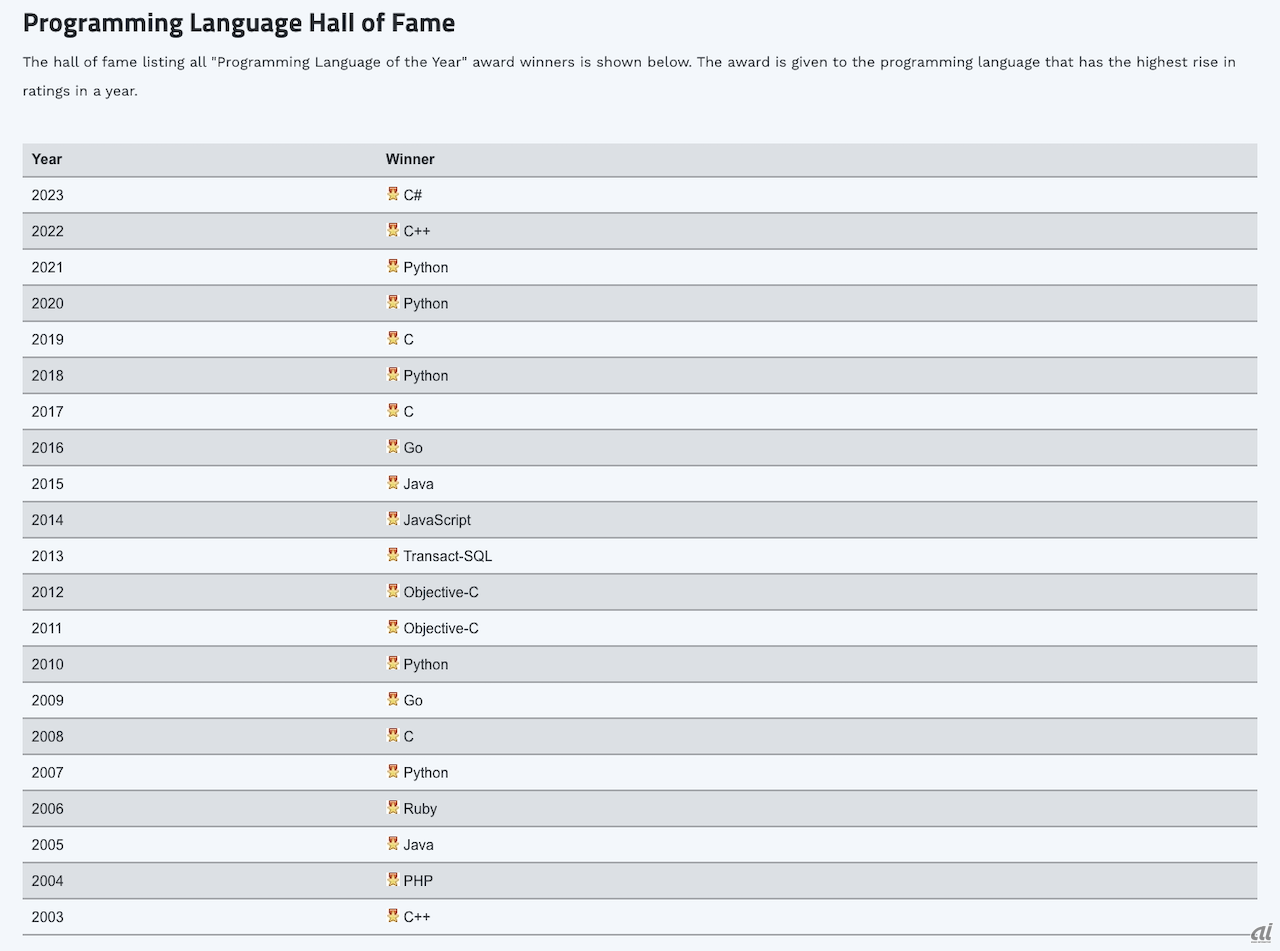The image size is (1280, 951).
Task: Click the 2005 Java winner text
Action: [x=419, y=845]
